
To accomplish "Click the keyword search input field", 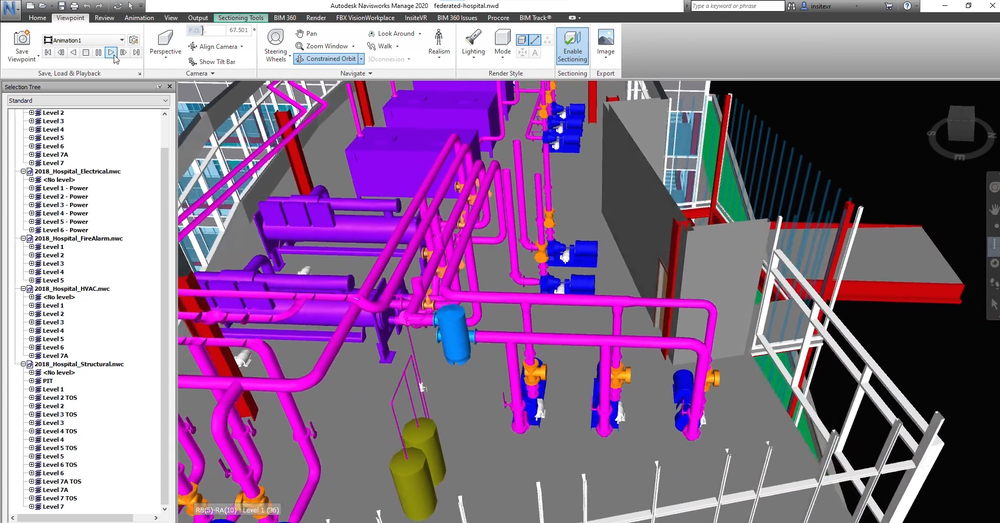I will click(x=737, y=6).
